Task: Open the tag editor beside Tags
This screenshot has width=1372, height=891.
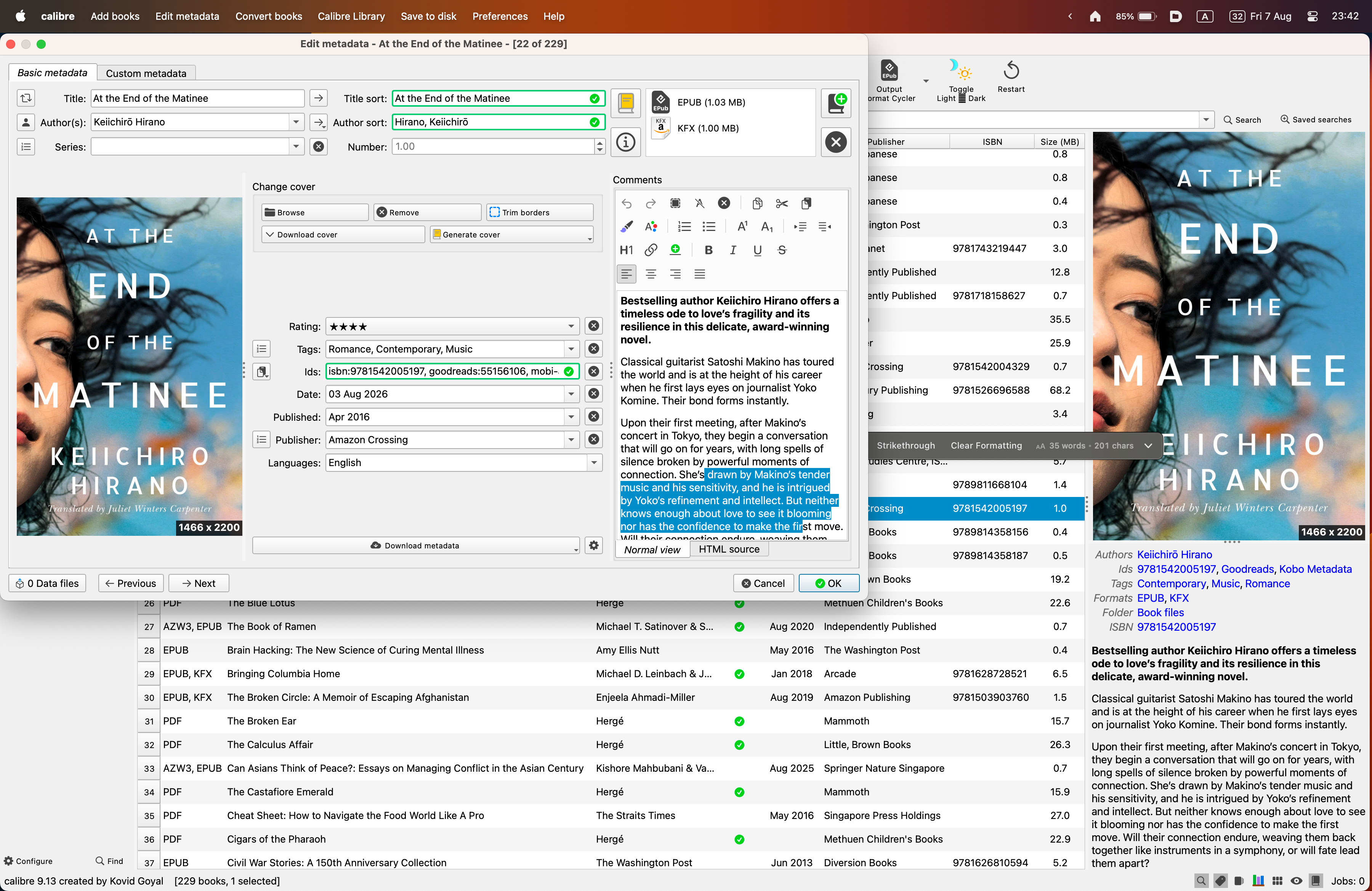Action: click(x=261, y=349)
